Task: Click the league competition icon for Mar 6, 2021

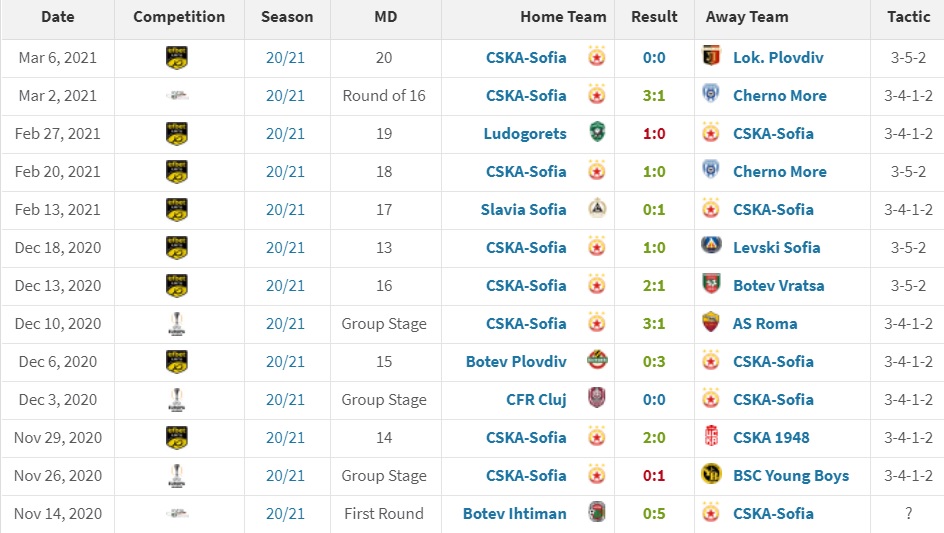Action: (177, 57)
